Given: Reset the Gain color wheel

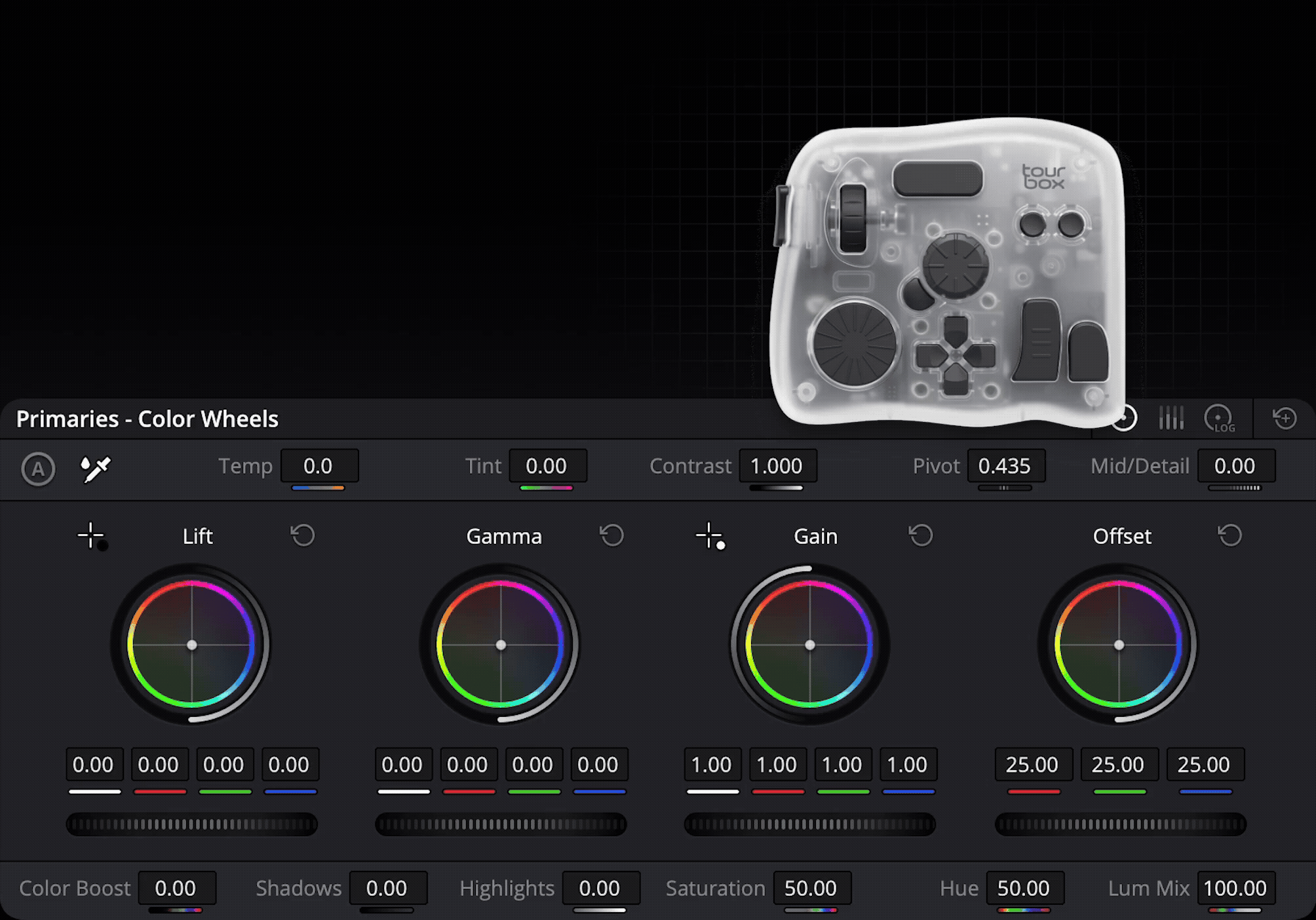Looking at the screenshot, I should tap(921, 535).
